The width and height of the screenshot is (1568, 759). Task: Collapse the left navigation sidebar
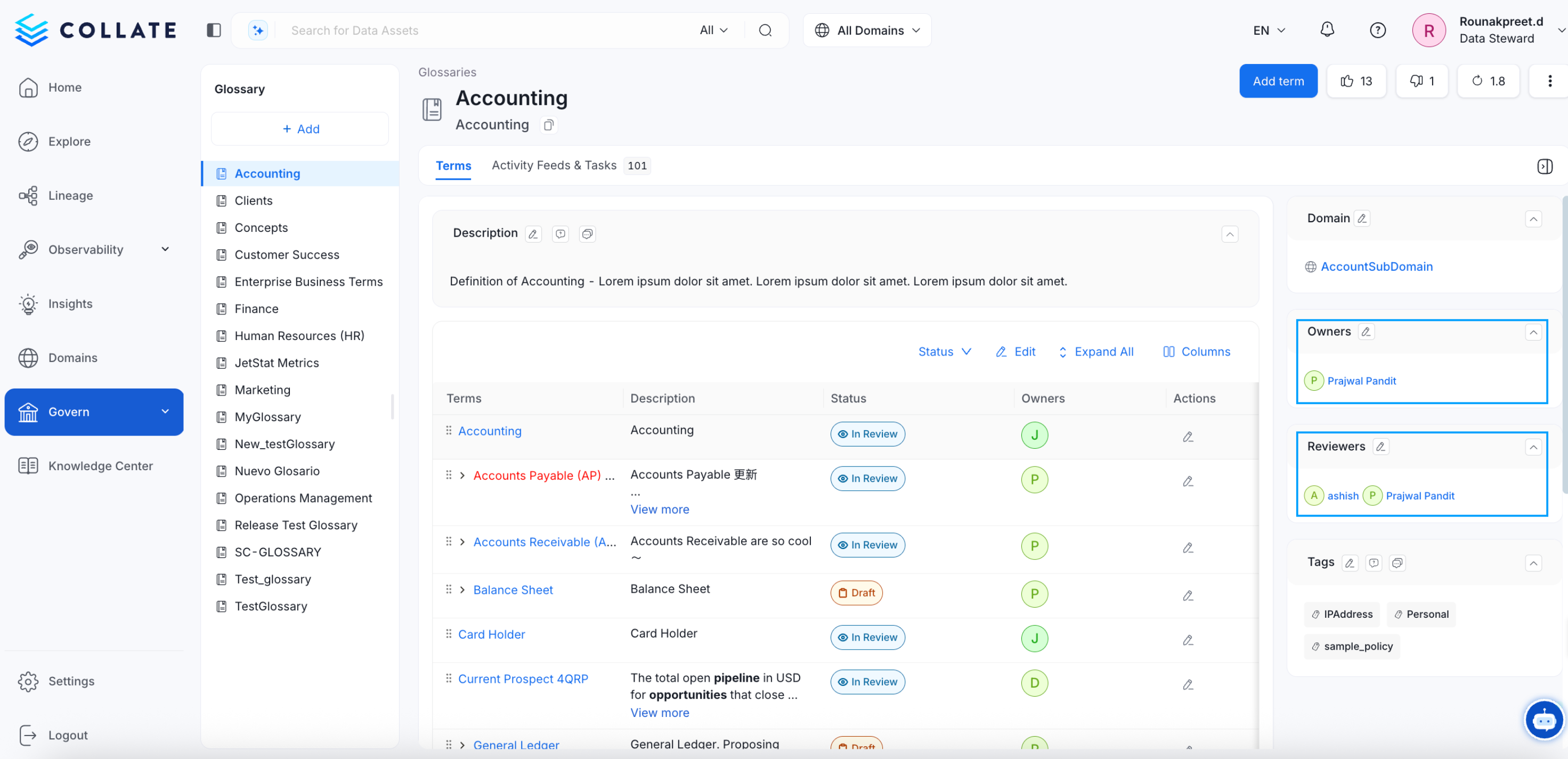(213, 29)
